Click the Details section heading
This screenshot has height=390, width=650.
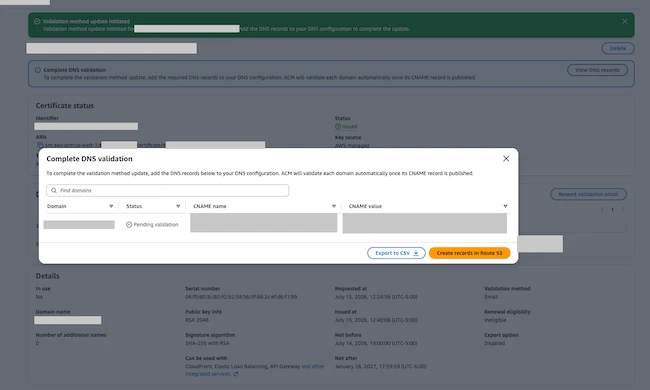(48, 276)
